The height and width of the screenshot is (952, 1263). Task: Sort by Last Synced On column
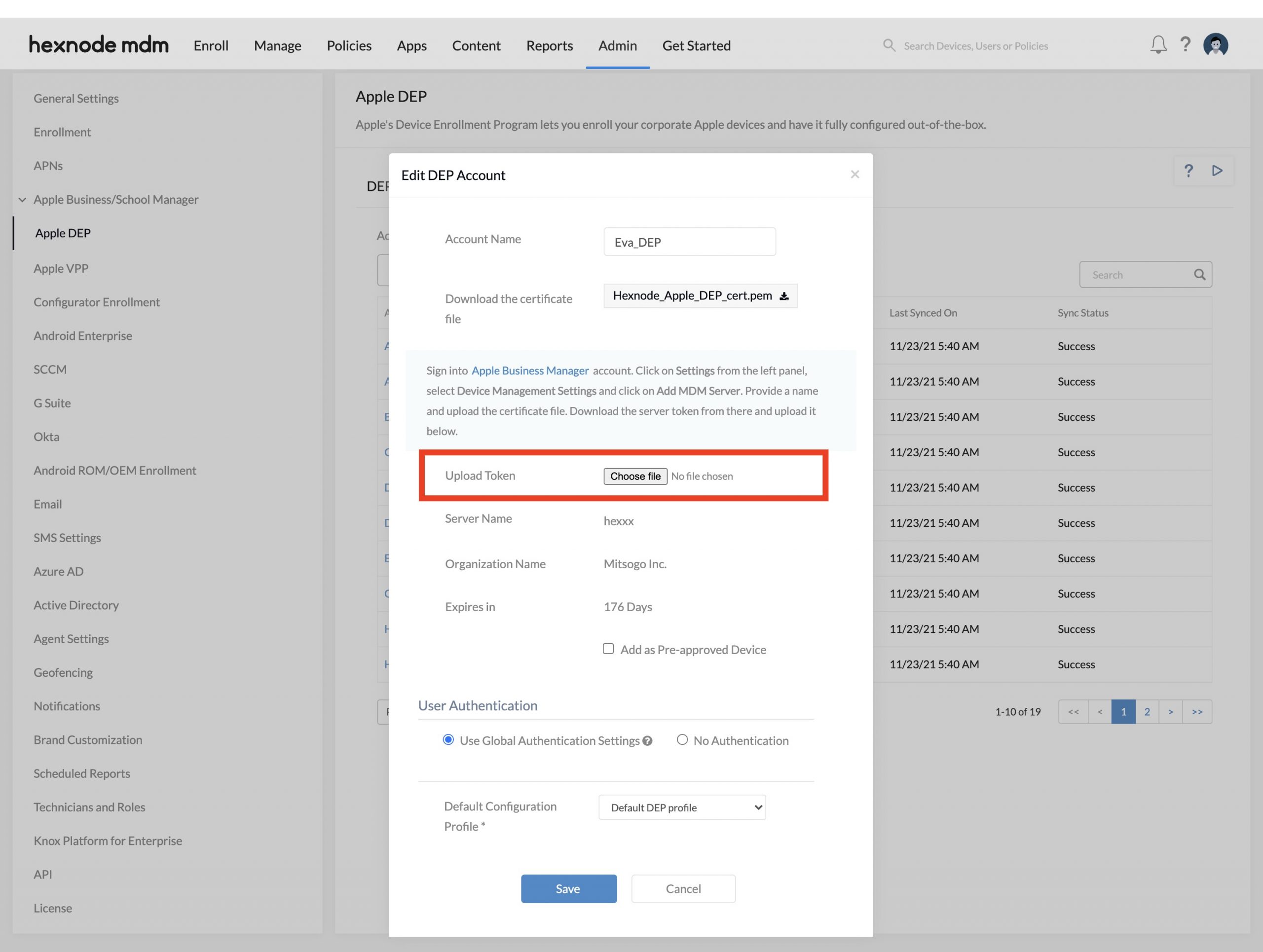point(923,313)
